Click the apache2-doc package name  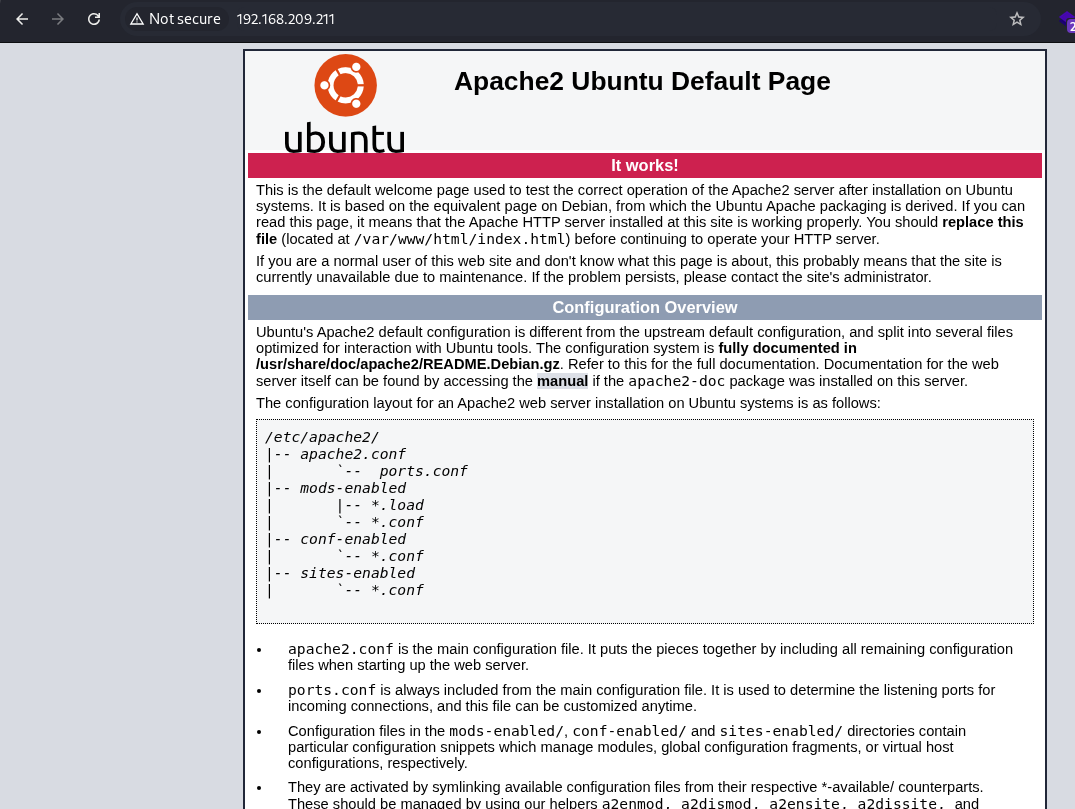[x=677, y=381]
